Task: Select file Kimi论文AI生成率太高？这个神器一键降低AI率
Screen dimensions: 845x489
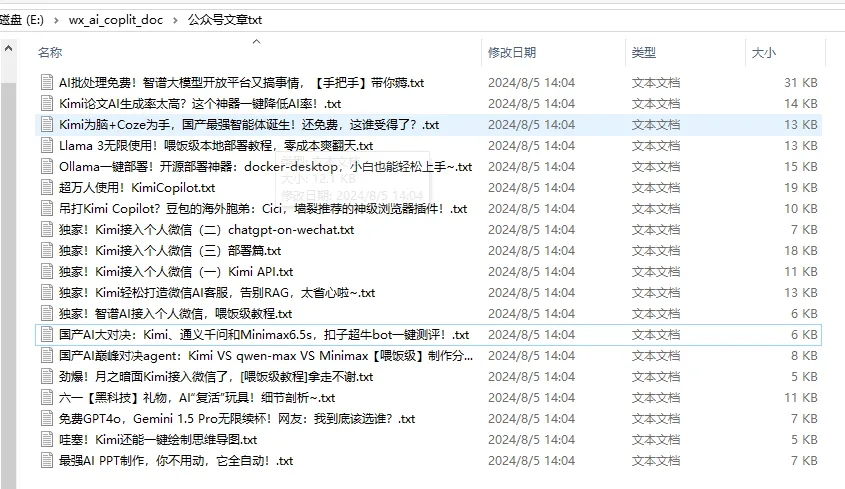Action: pyautogui.click(x=200, y=104)
